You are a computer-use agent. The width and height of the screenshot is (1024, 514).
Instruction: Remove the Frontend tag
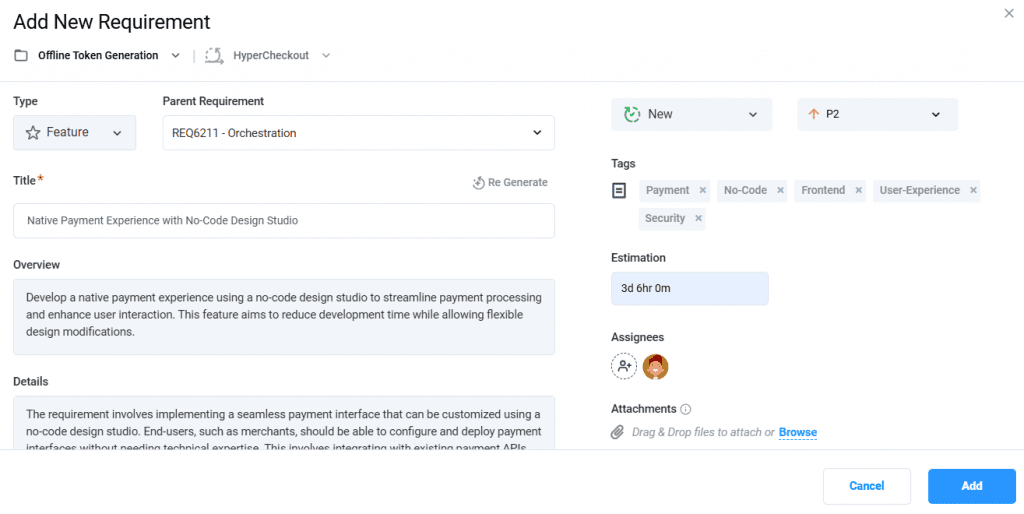pyautogui.click(x=858, y=190)
